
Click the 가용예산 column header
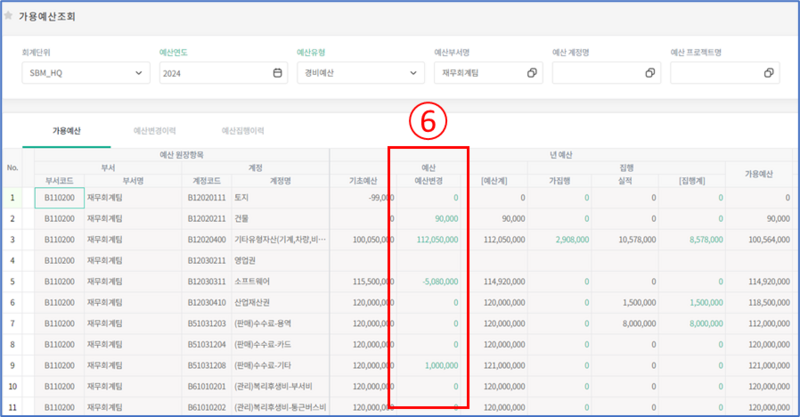pos(759,174)
